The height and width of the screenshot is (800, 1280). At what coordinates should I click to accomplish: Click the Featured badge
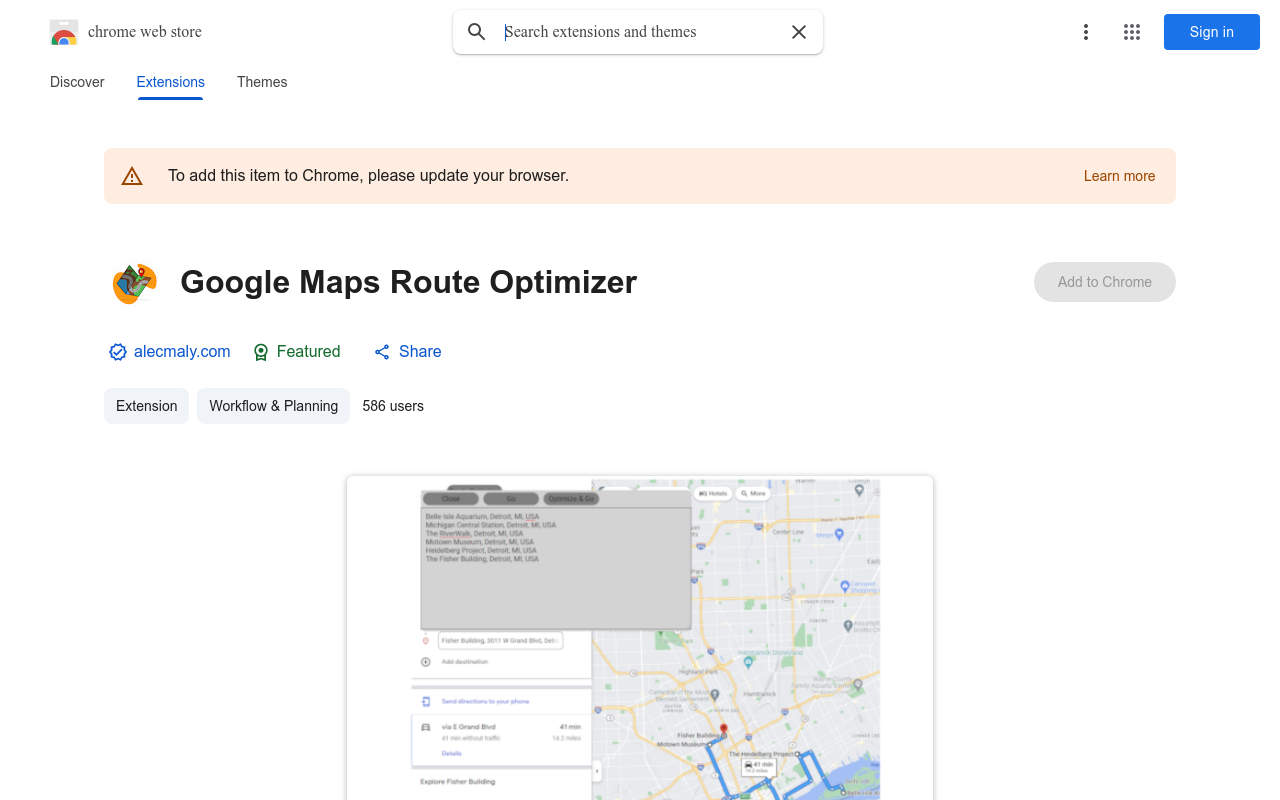[296, 352]
